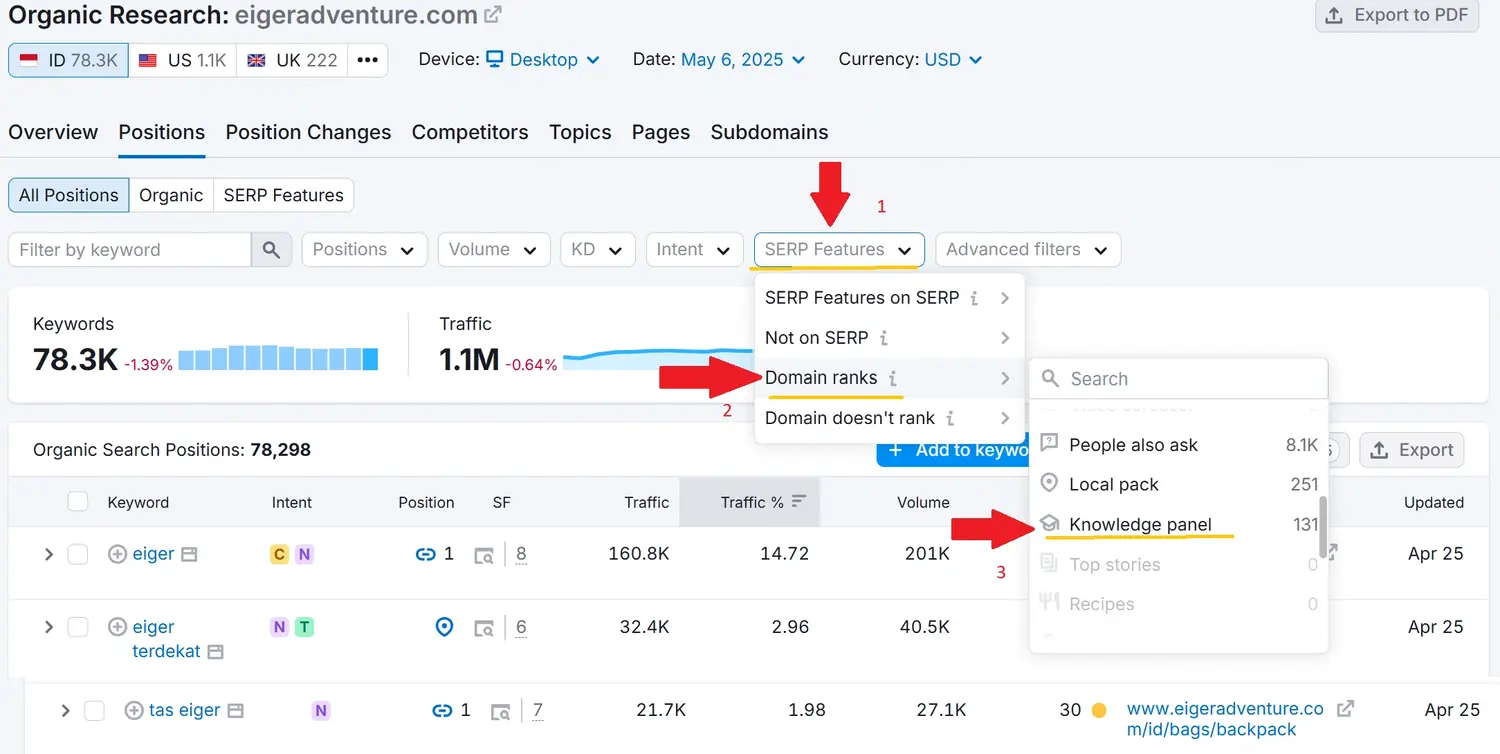The height and width of the screenshot is (754, 1500).
Task: Click the magnifier search button for keyword filter
Action: [271, 250]
